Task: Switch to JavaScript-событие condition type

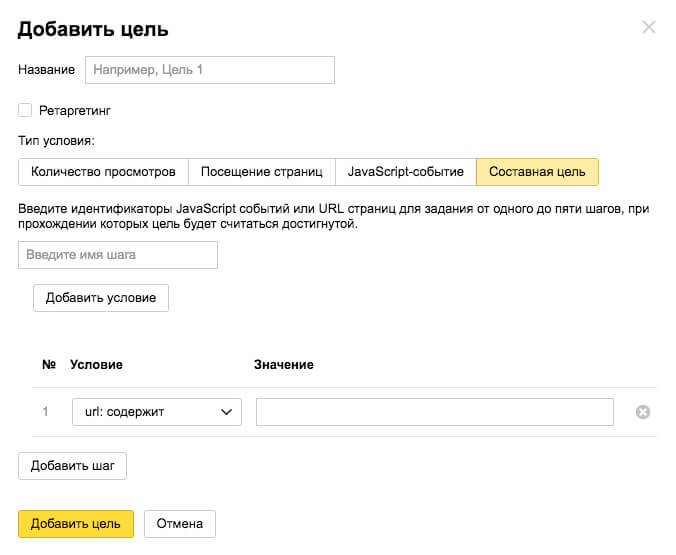Action: [406, 172]
